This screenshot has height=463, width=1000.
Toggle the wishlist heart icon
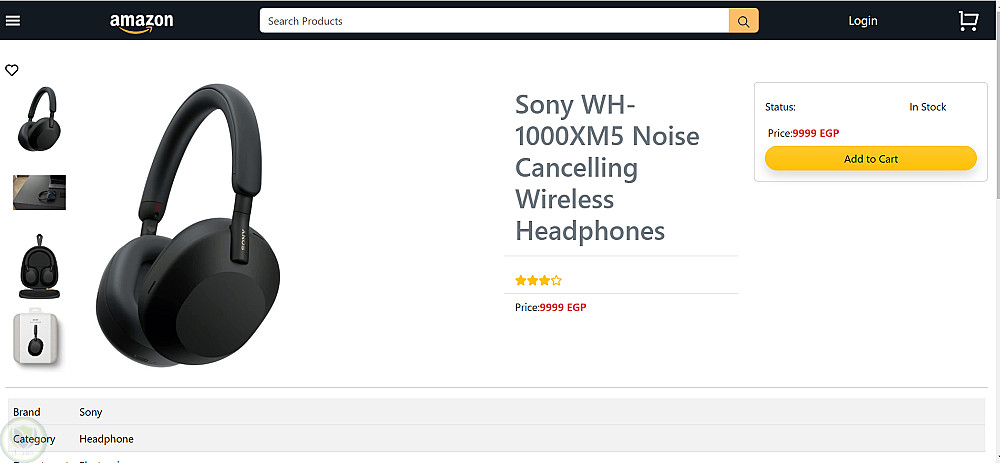pyautogui.click(x=12, y=70)
